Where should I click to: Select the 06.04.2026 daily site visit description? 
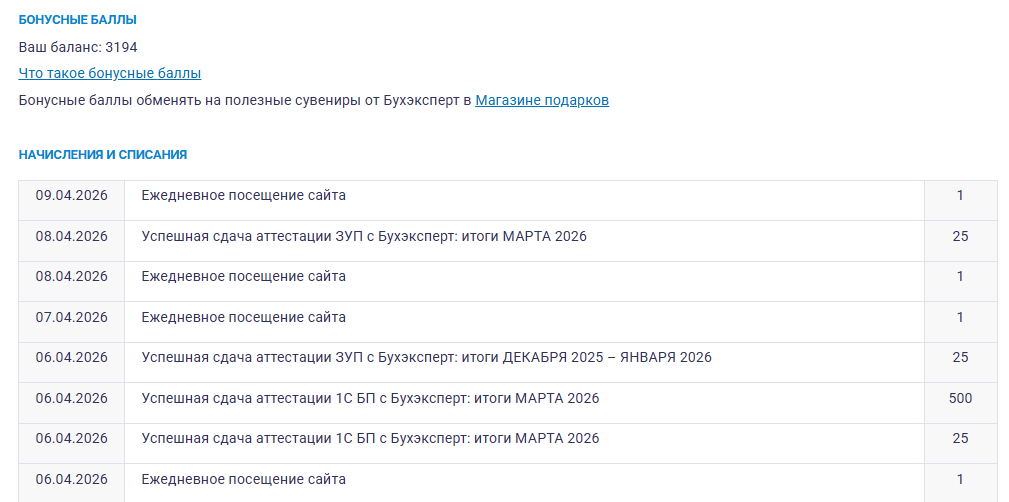(244, 479)
